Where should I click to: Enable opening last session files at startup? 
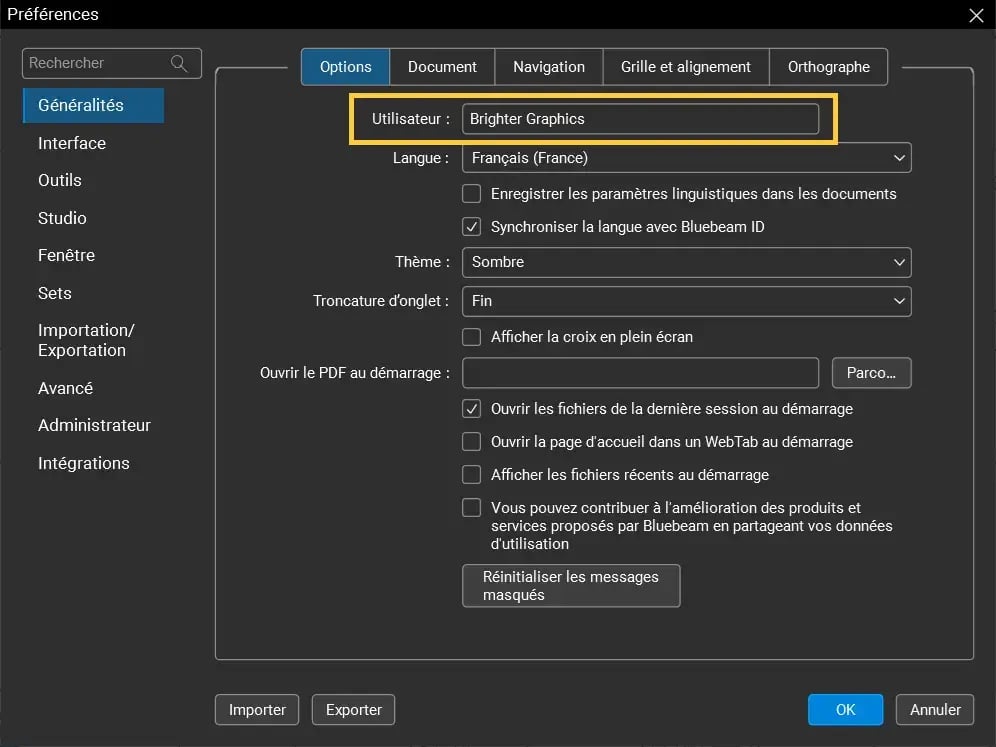471,408
